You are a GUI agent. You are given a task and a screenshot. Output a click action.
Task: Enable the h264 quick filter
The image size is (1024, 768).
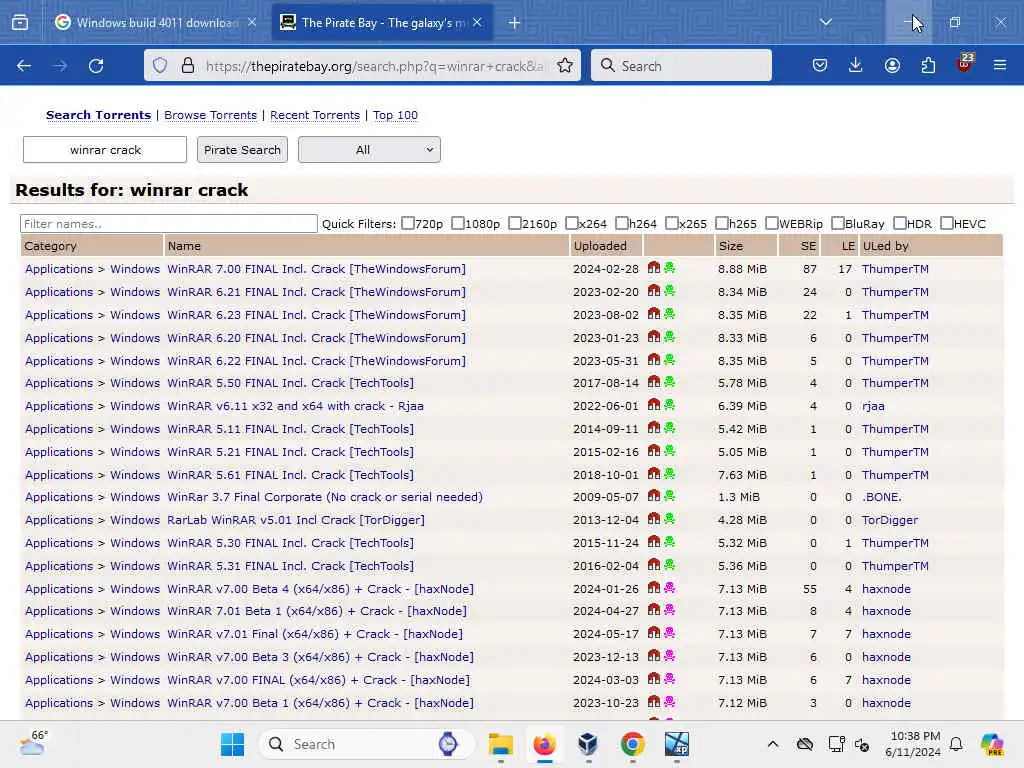(x=622, y=223)
